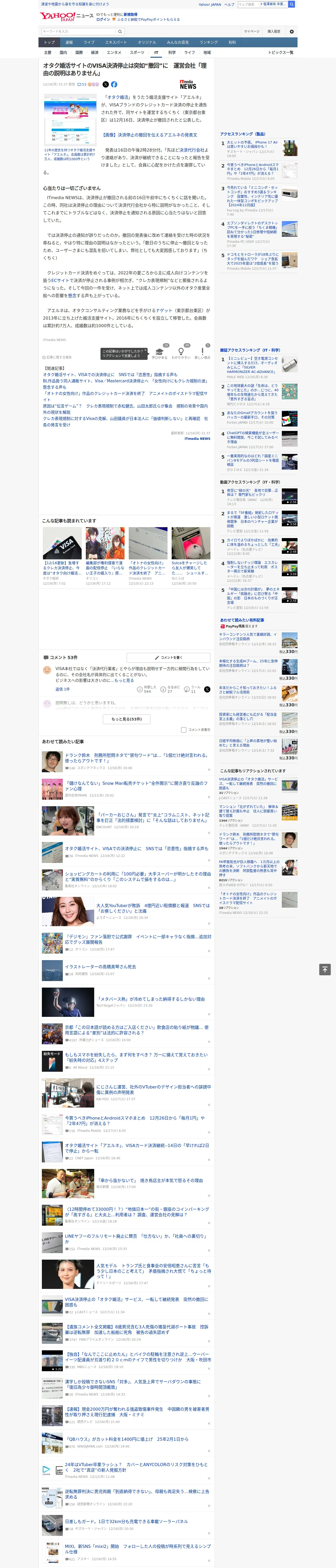Click the blue web search magnifier button
The width and height of the screenshot is (336, 1568).
tap(292, 4)
